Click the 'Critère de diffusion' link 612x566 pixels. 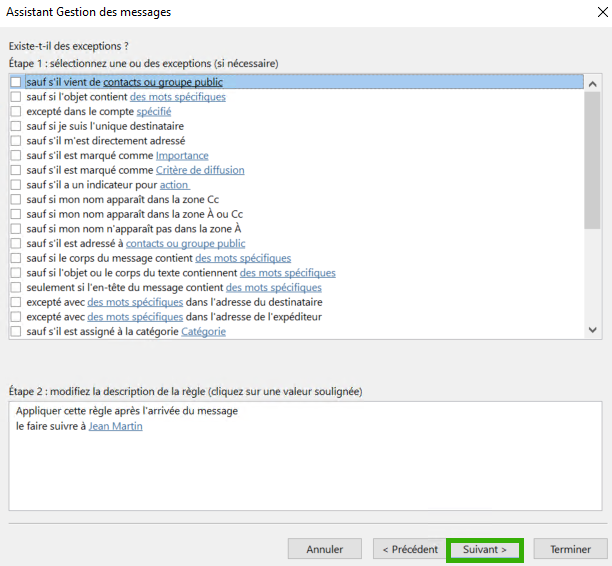(200, 170)
